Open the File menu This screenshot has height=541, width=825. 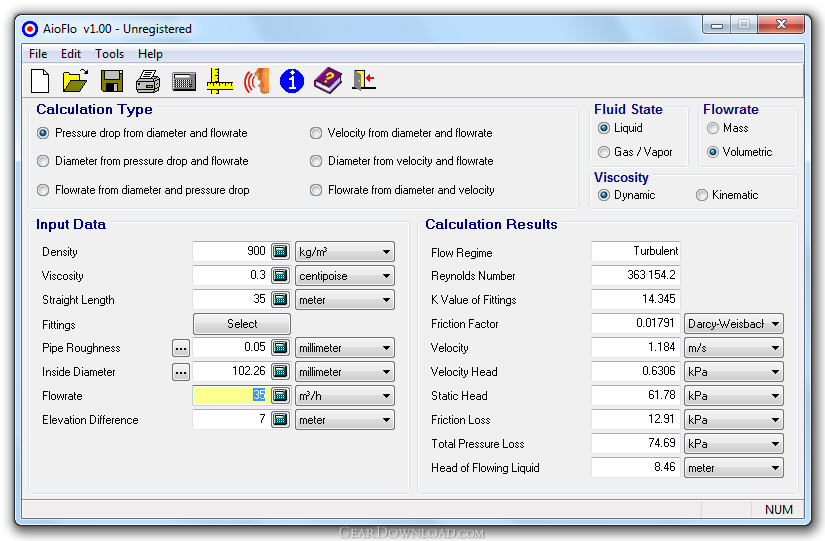(38, 54)
